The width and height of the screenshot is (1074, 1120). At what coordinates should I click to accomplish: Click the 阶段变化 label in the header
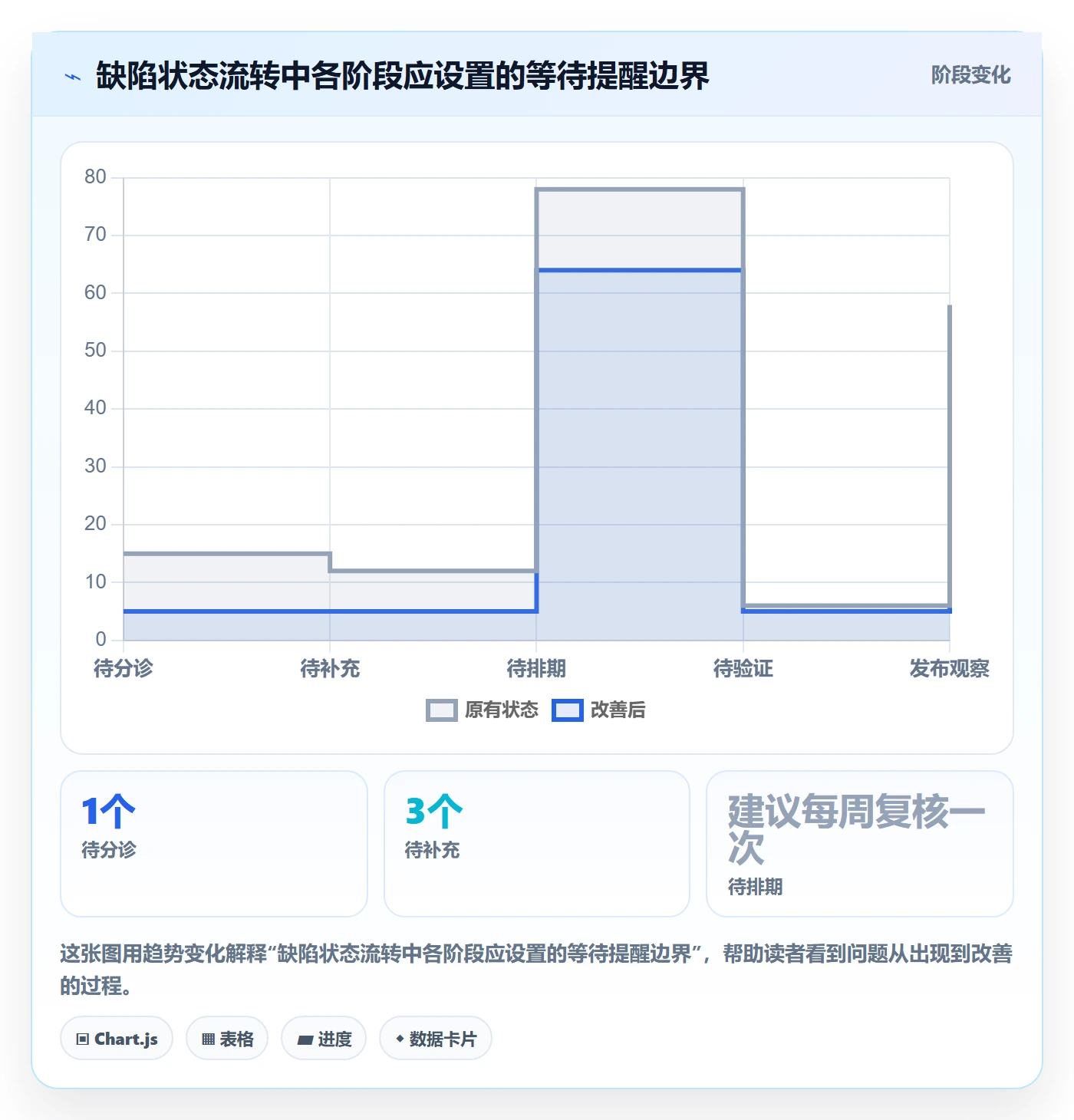(970, 75)
